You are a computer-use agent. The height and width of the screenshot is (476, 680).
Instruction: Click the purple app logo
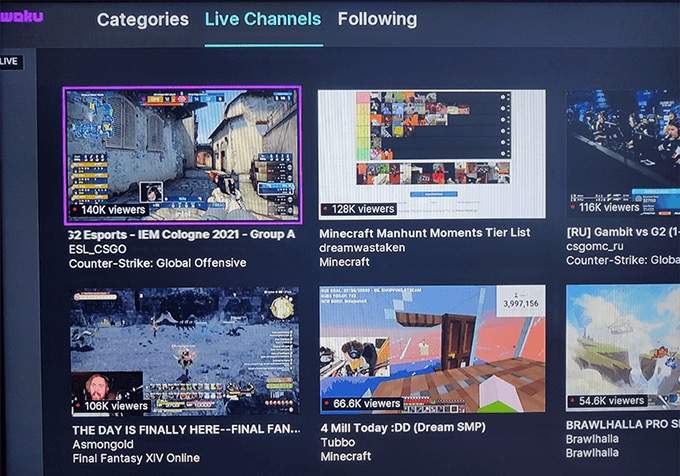pyautogui.click(x=22, y=16)
